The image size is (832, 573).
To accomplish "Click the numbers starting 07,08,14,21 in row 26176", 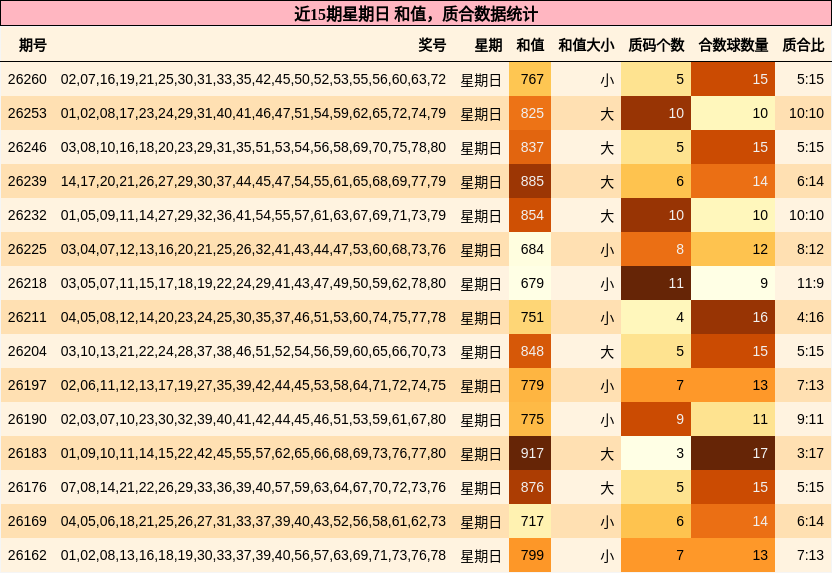I will [253, 487].
